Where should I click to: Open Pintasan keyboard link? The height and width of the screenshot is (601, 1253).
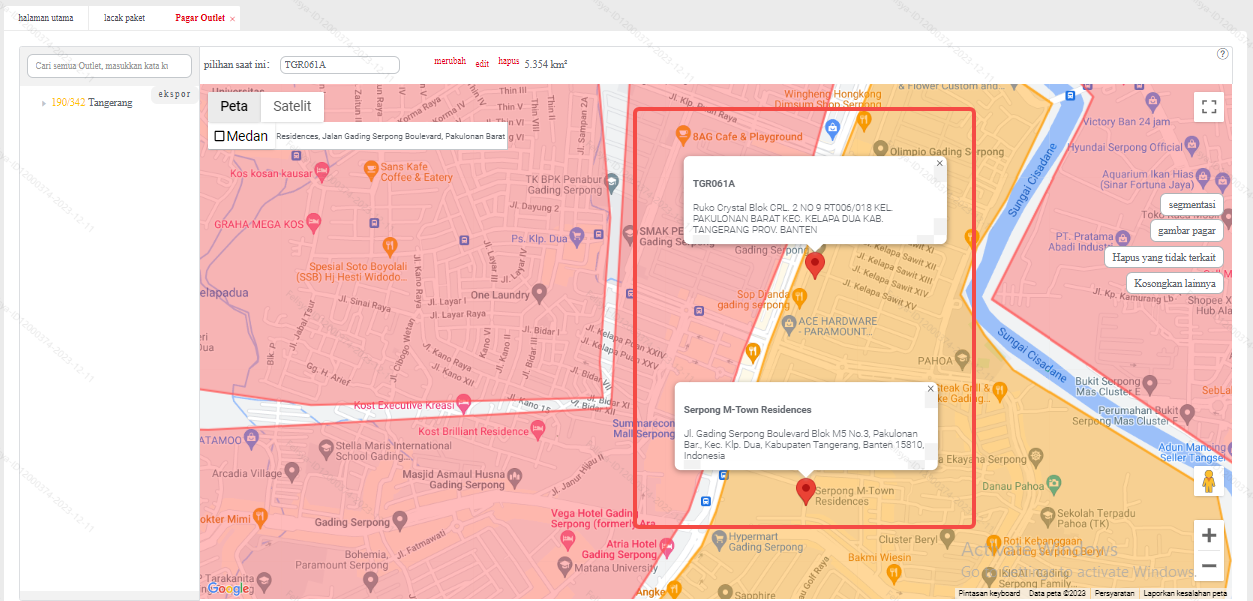tap(989, 593)
